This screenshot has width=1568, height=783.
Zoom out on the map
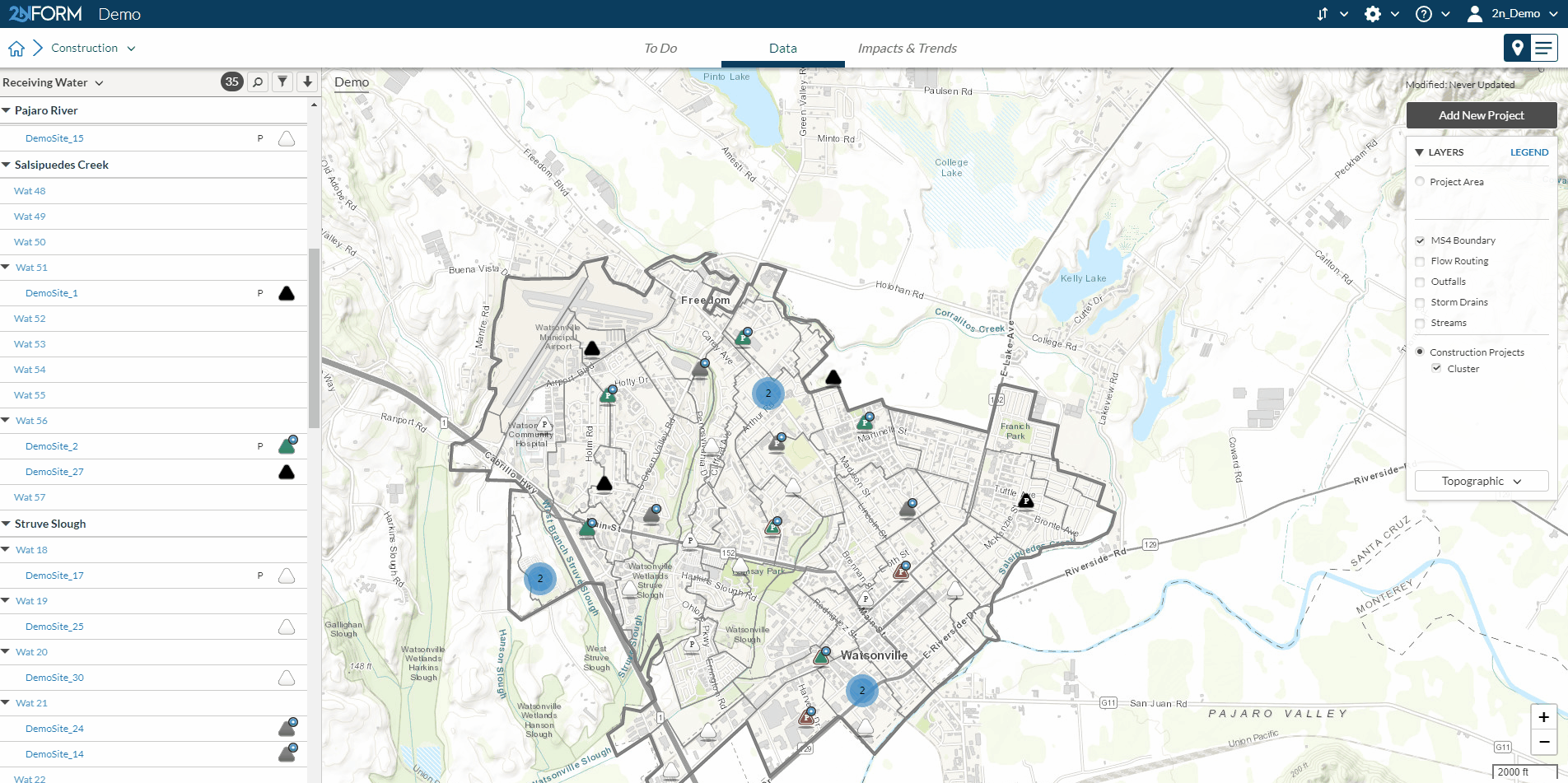[x=1543, y=742]
